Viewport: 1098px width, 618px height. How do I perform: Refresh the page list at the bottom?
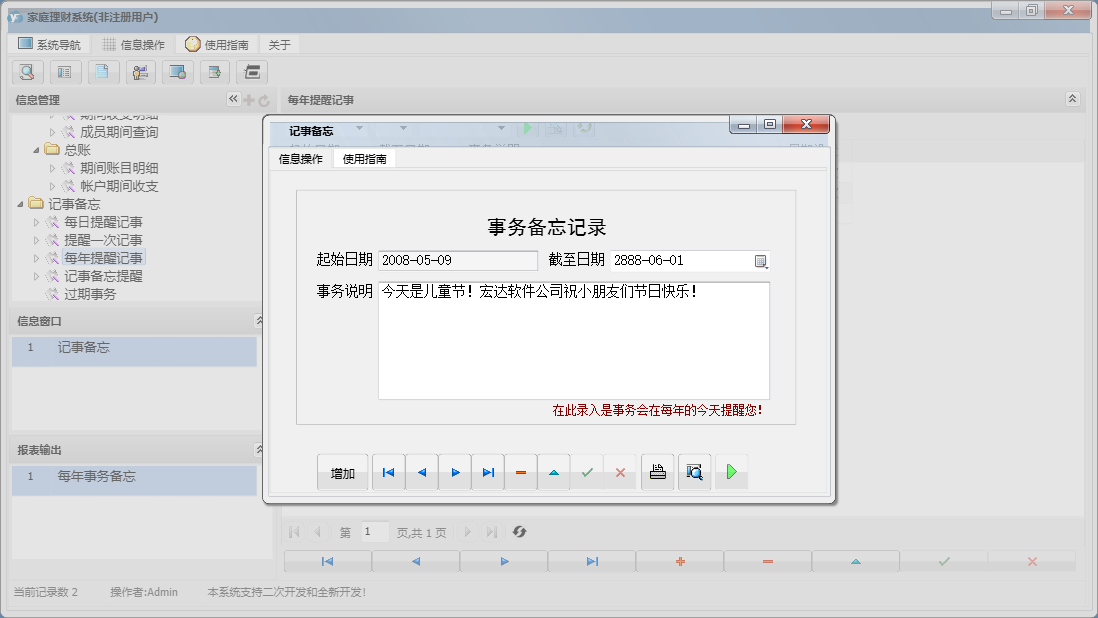pos(519,531)
